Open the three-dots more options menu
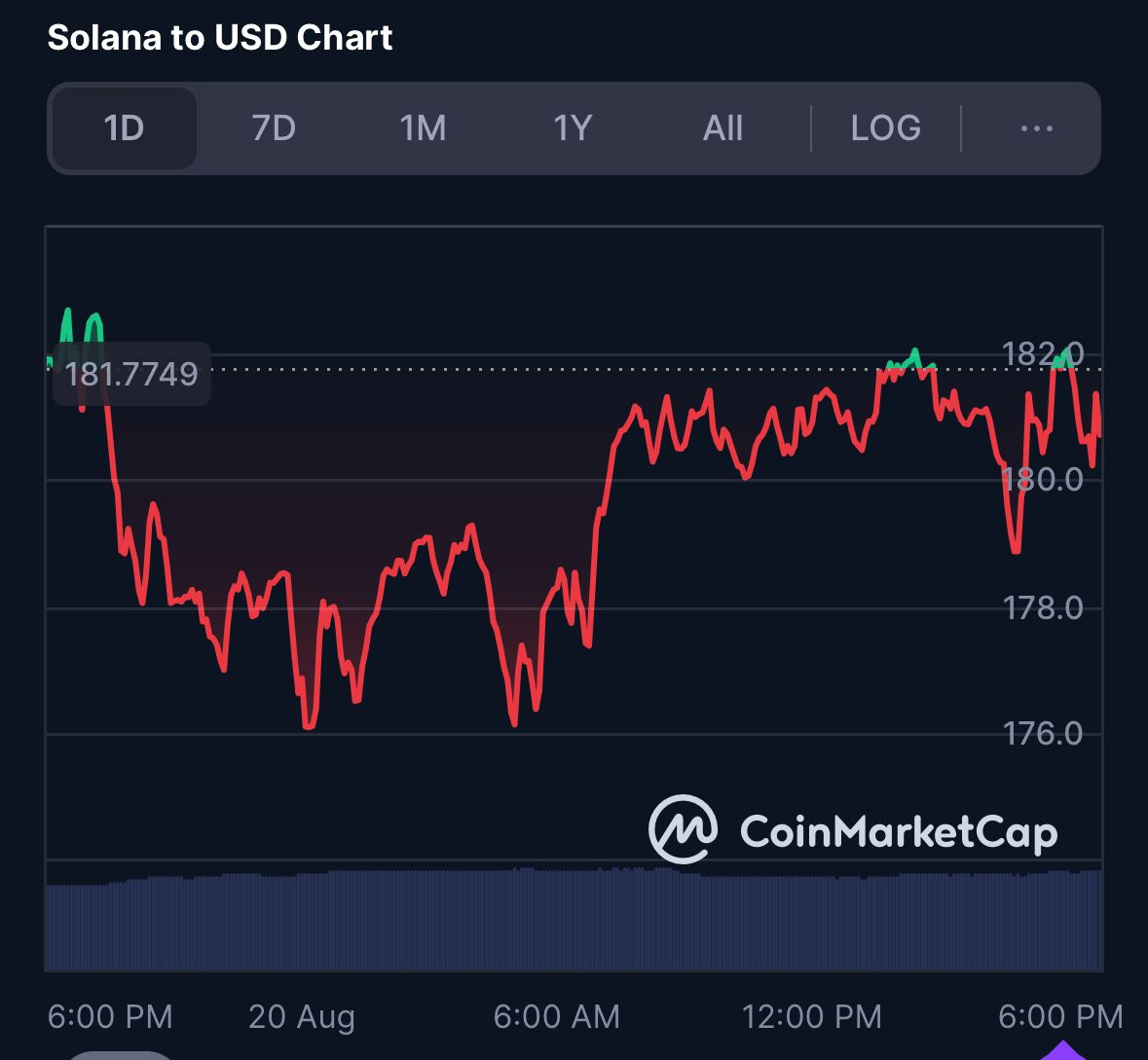This screenshot has width=1148, height=1060. point(1037,128)
